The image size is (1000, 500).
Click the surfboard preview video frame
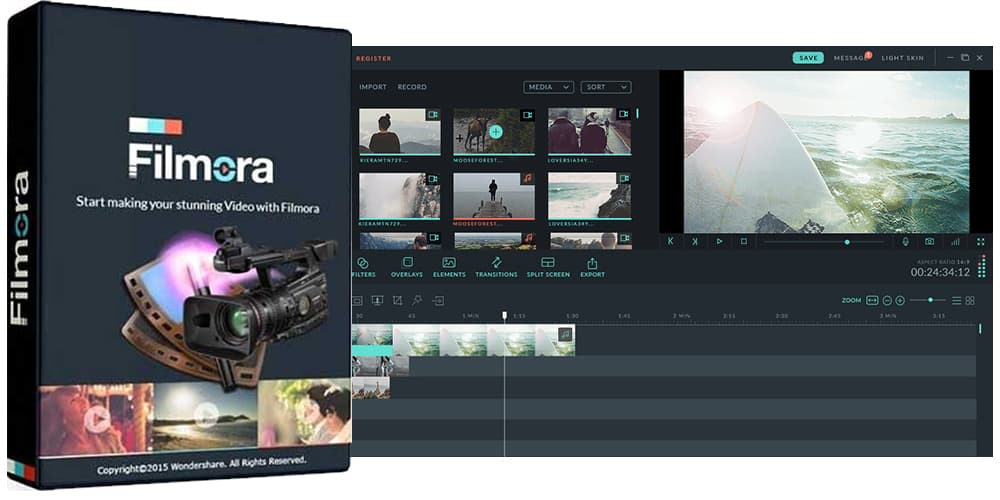tap(827, 152)
